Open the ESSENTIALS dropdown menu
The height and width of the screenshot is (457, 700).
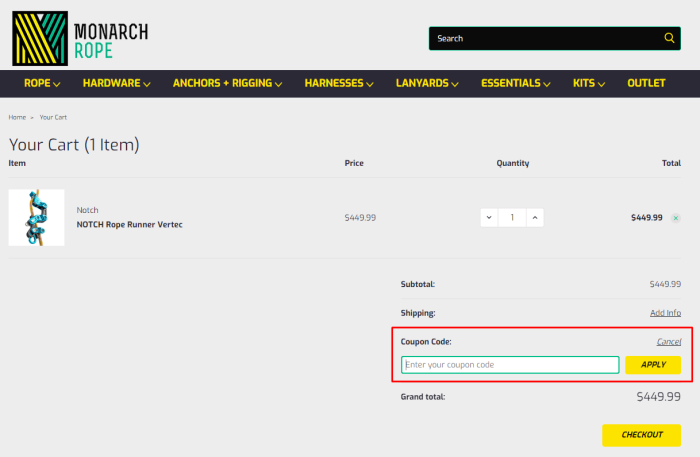[x=516, y=83]
